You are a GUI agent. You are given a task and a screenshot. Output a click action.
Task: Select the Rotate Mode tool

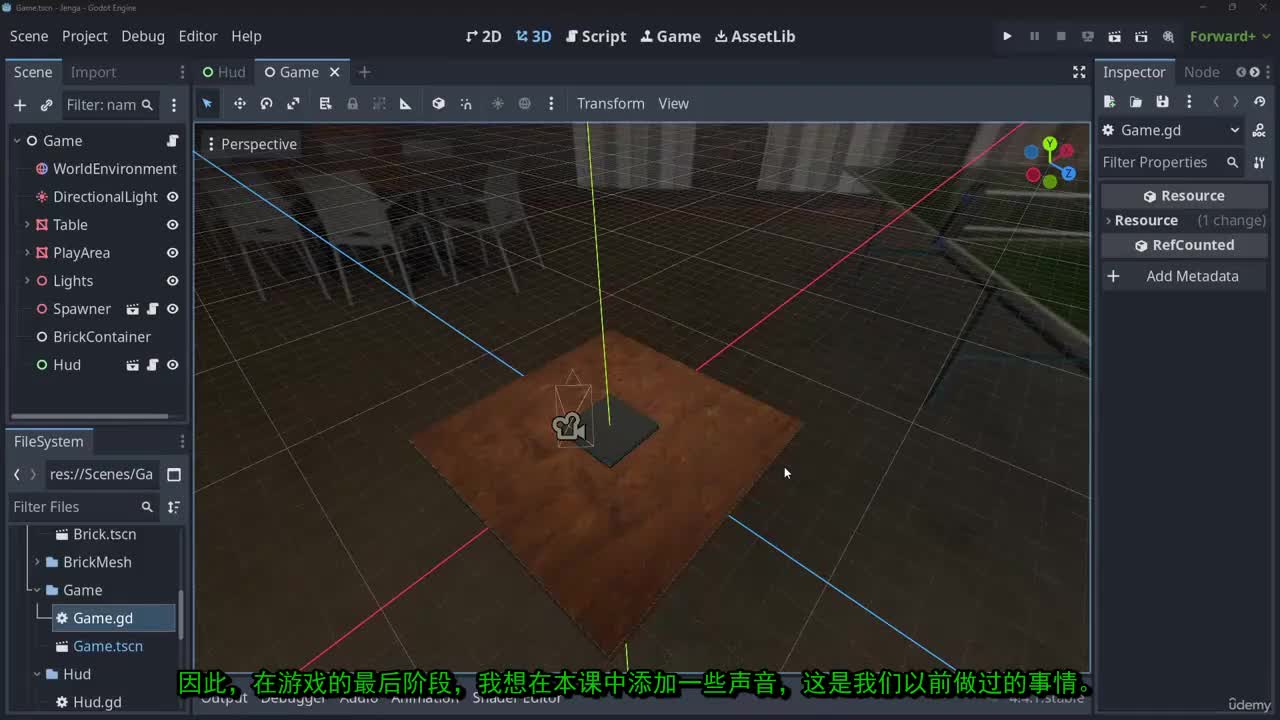click(266, 103)
